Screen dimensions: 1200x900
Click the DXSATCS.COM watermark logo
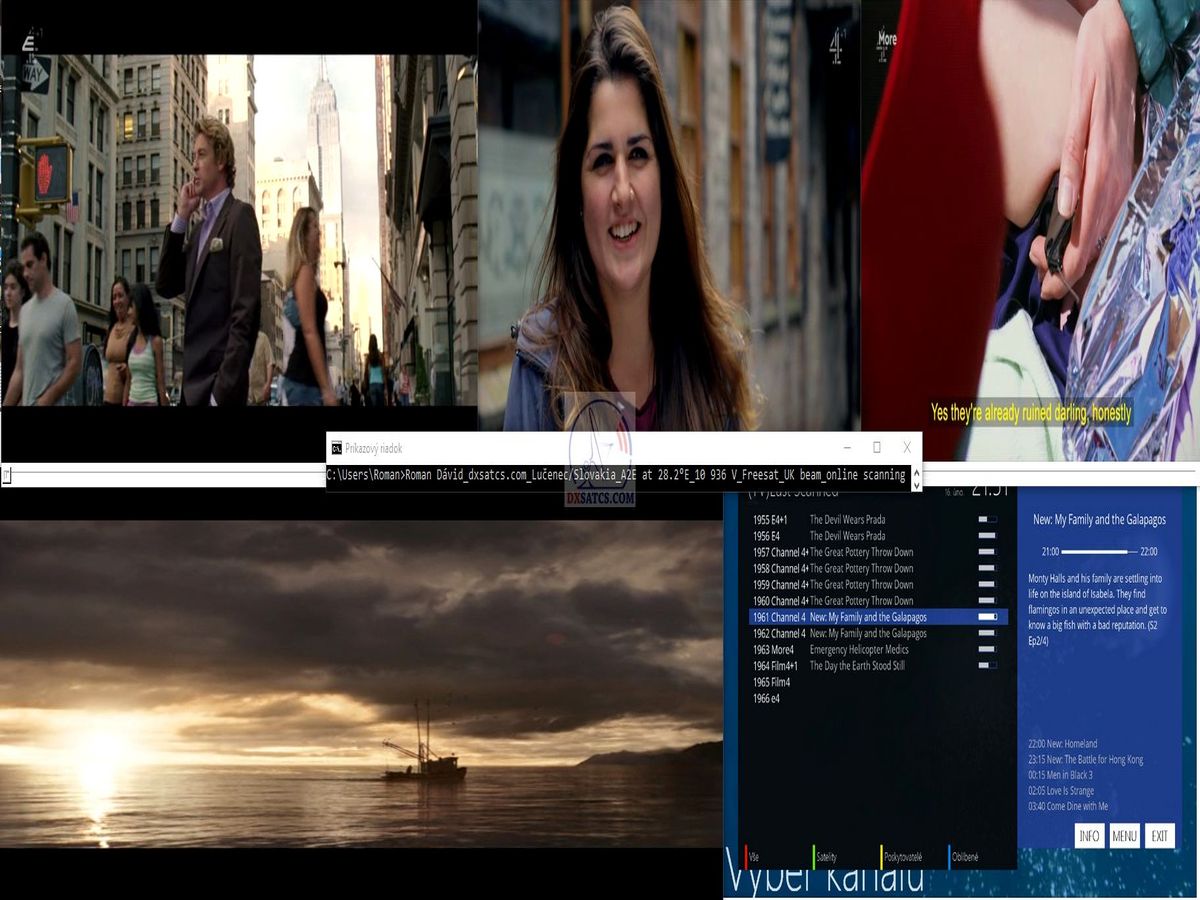(x=600, y=452)
